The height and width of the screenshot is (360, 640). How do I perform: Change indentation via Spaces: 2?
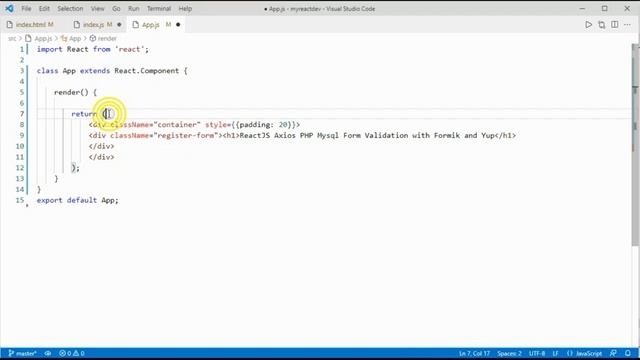pos(509,353)
